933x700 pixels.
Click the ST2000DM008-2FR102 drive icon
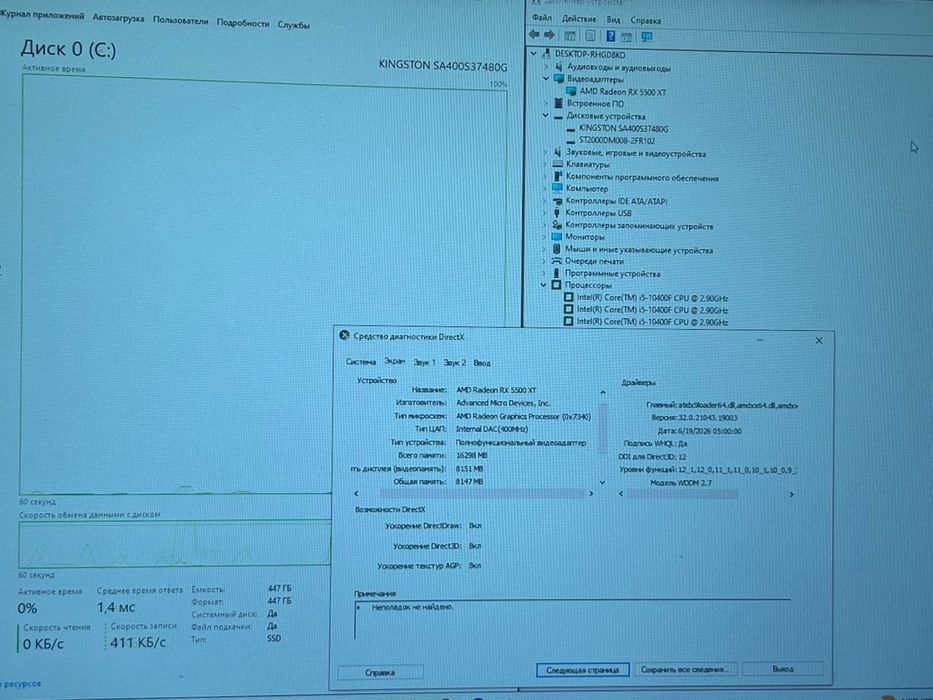pos(571,141)
